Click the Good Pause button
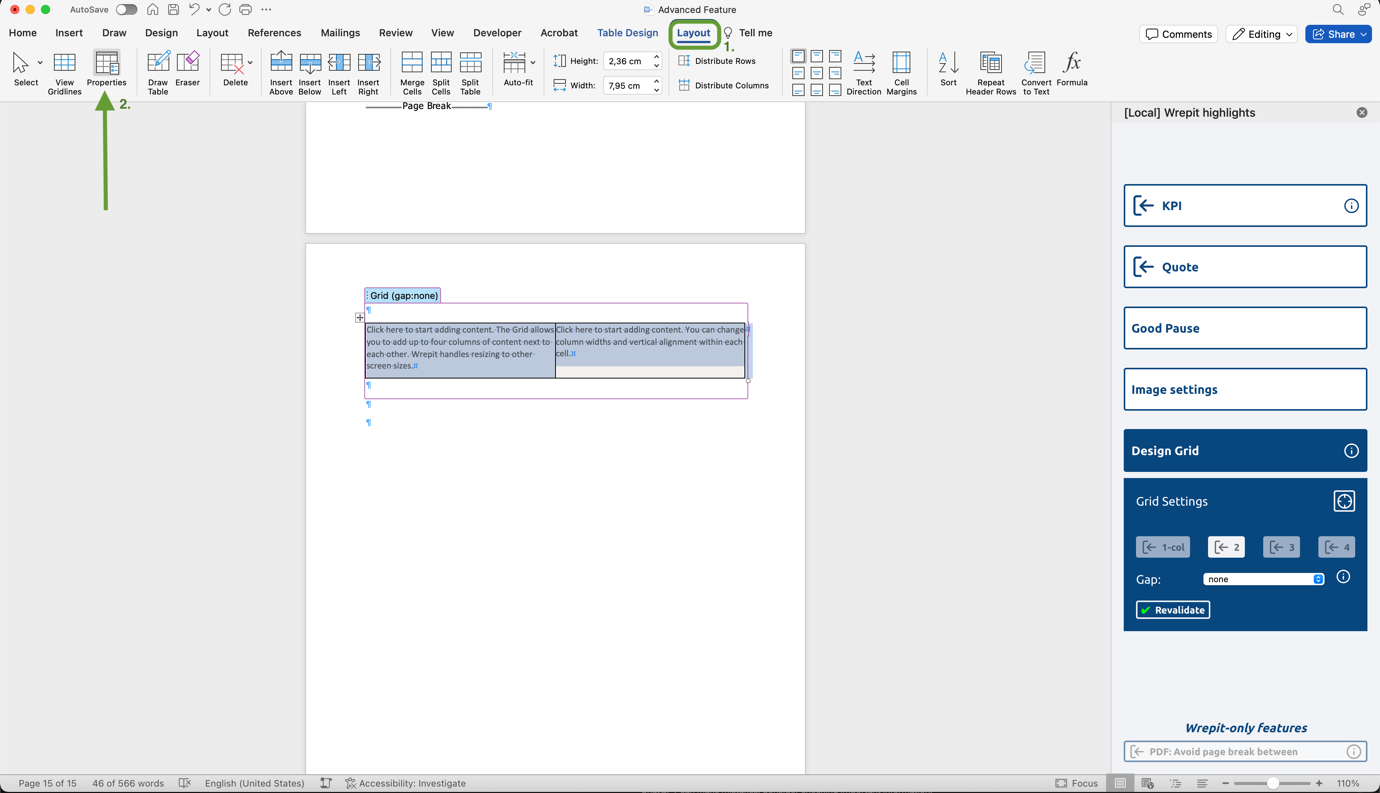 coord(1245,328)
